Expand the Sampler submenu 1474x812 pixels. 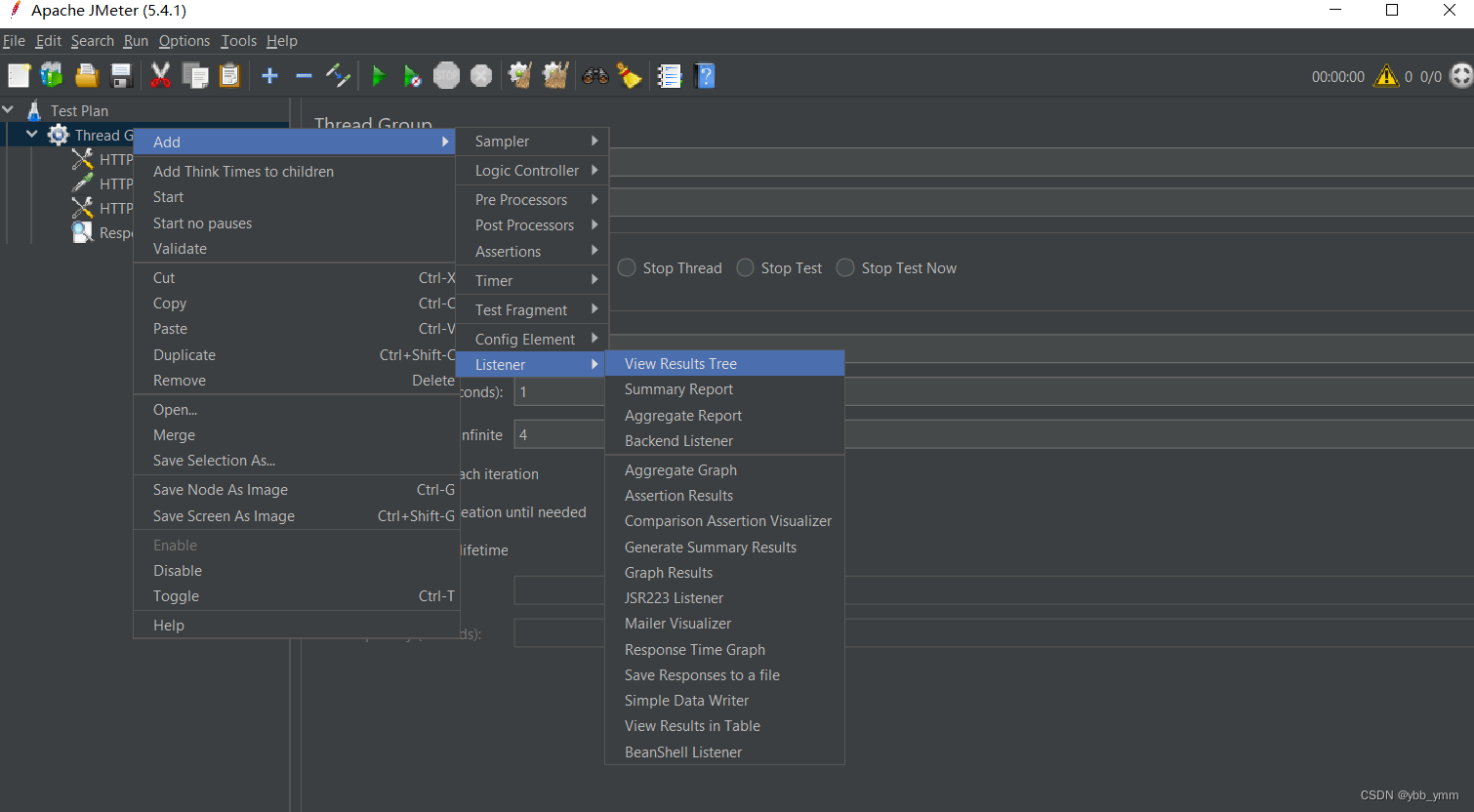point(532,142)
